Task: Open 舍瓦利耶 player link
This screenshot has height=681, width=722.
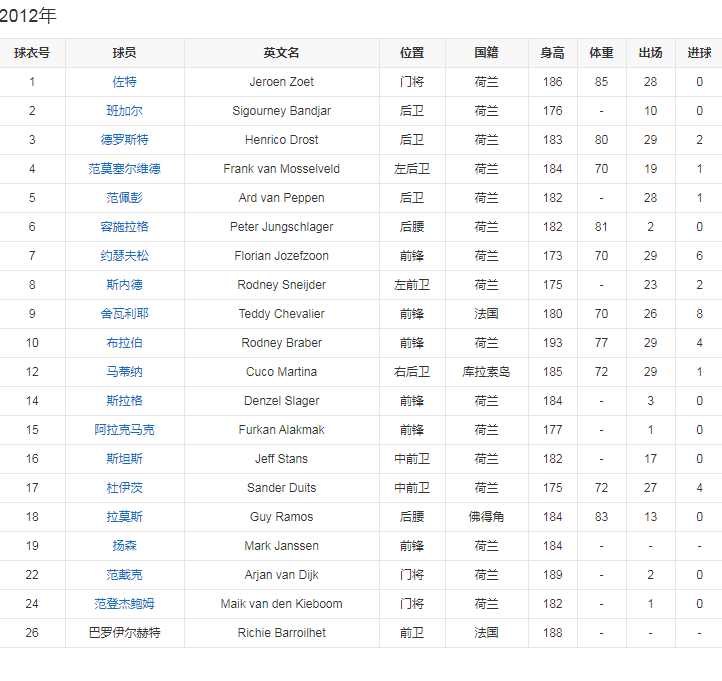Action: coord(125,314)
